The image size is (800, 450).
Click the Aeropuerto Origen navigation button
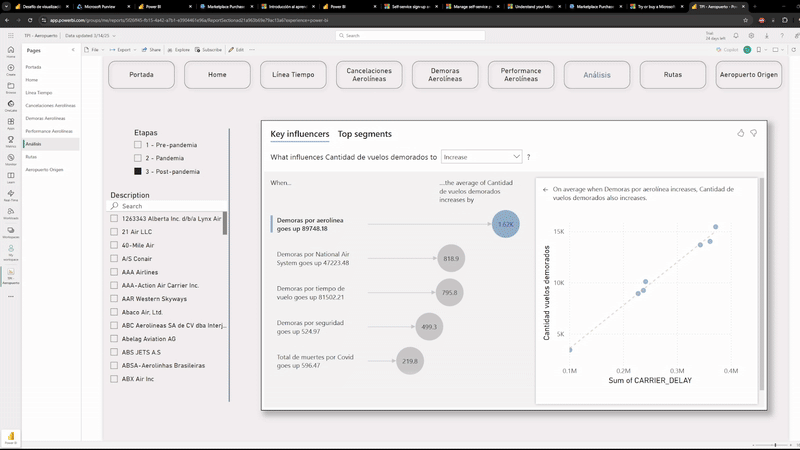tap(749, 74)
